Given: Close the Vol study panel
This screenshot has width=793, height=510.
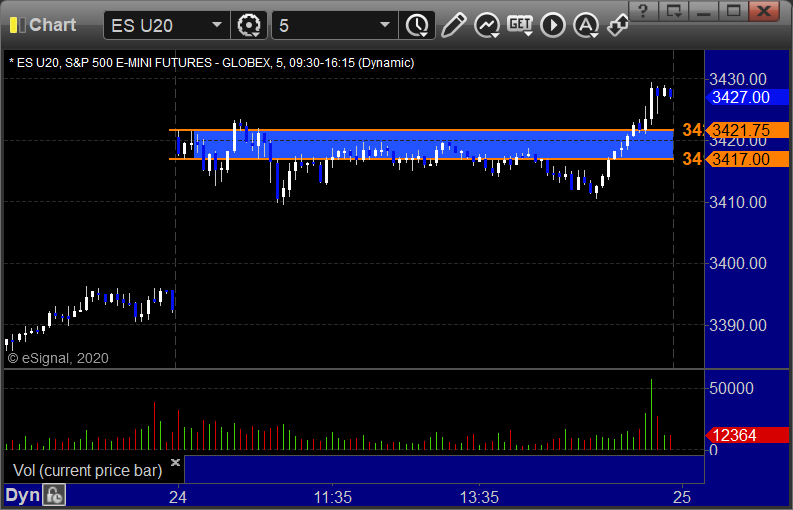Looking at the screenshot, I should click(175, 462).
